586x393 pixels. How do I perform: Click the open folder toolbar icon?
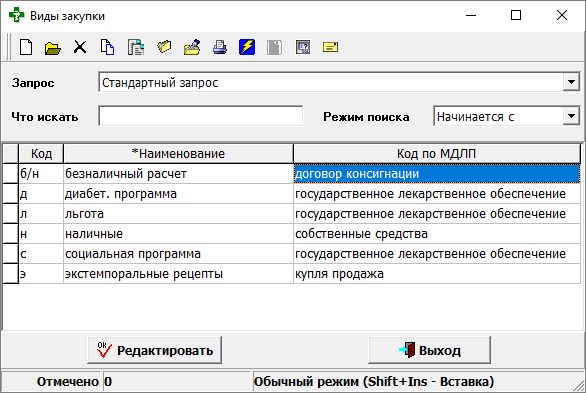(53, 48)
